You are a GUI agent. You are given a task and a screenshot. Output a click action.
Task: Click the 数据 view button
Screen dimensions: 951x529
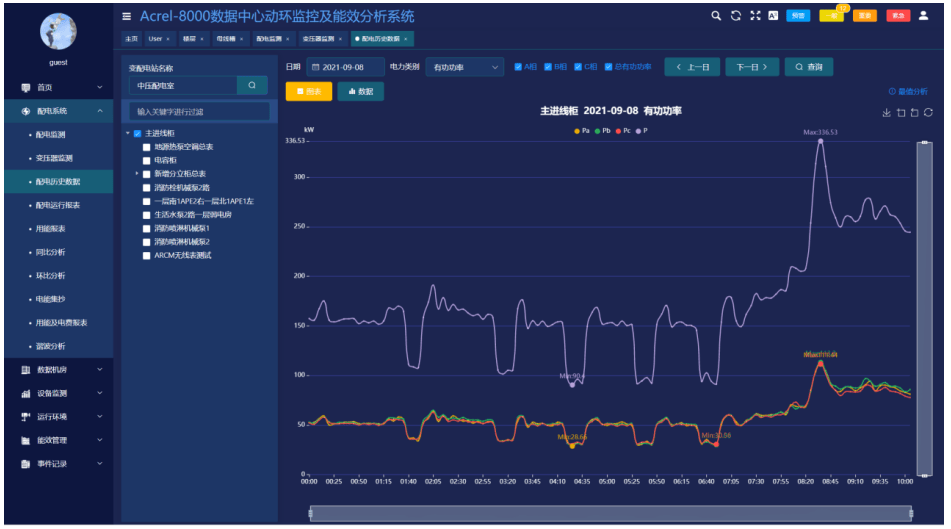click(x=360, y=91)
